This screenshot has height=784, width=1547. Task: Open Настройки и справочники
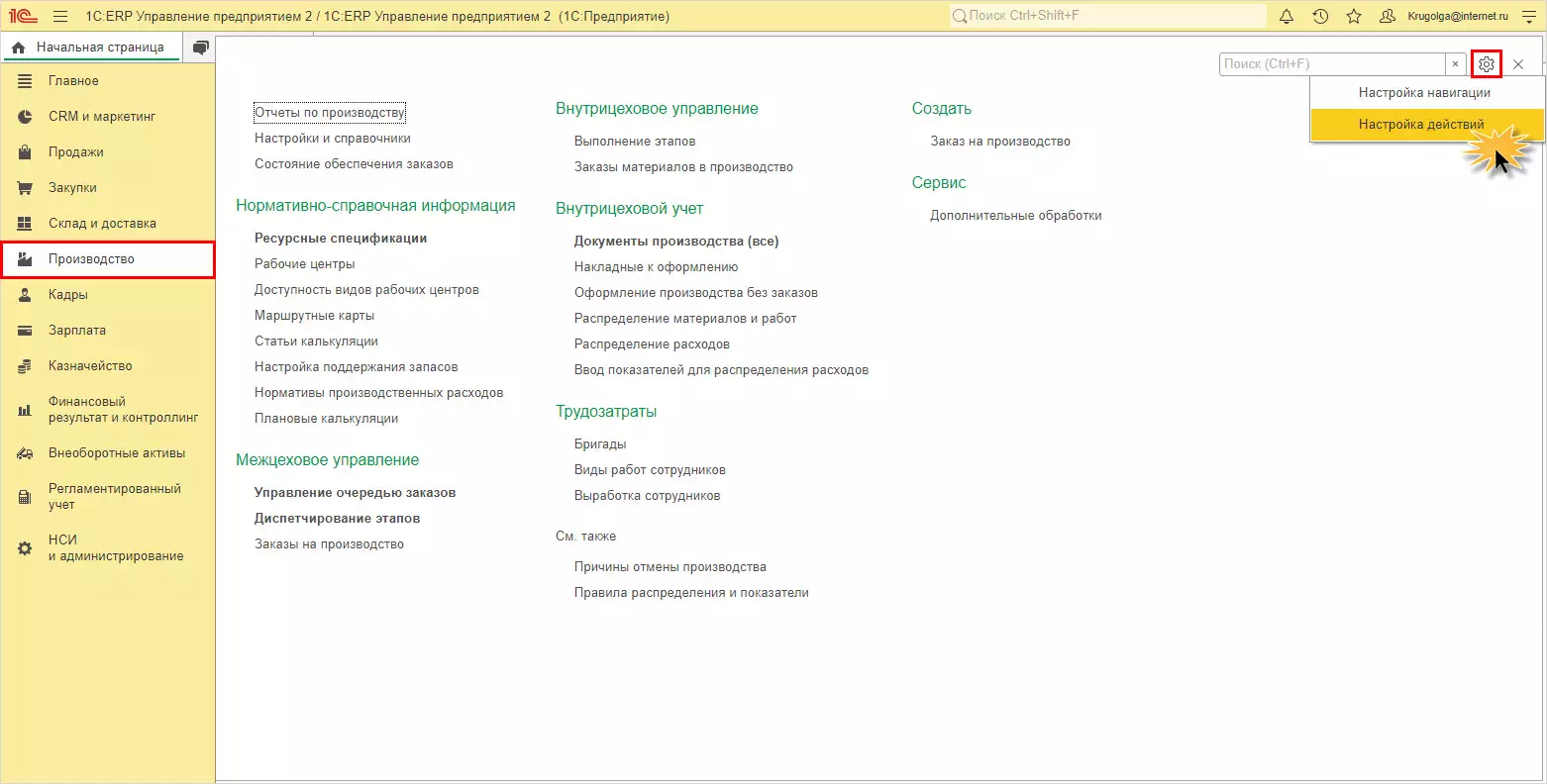[x=333, y=139]
